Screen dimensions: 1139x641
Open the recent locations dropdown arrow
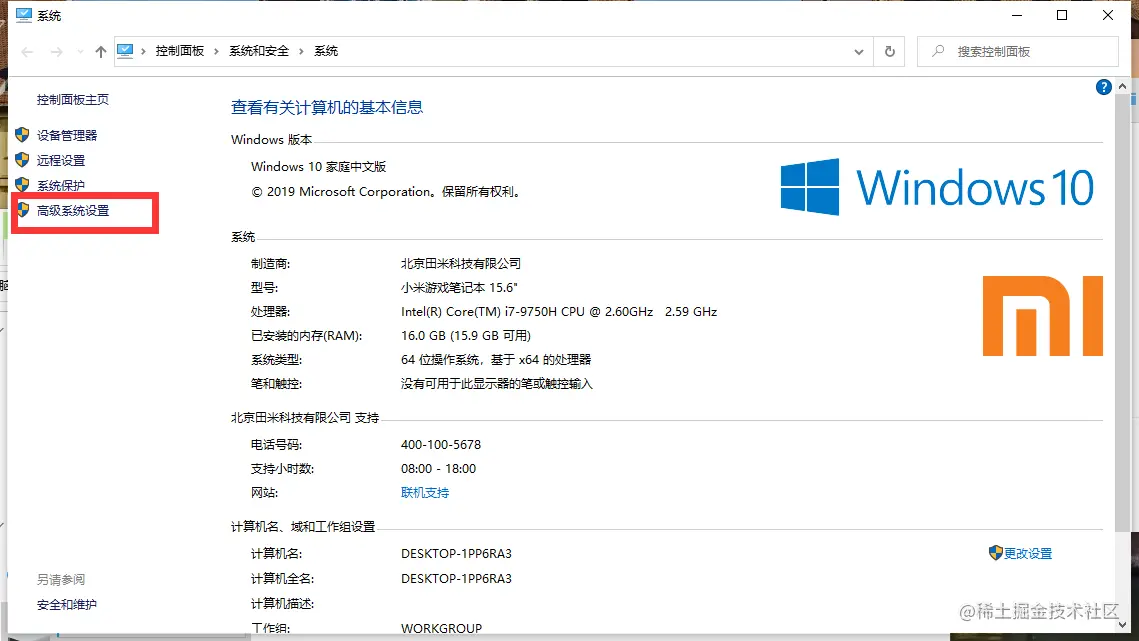(80, 52)
